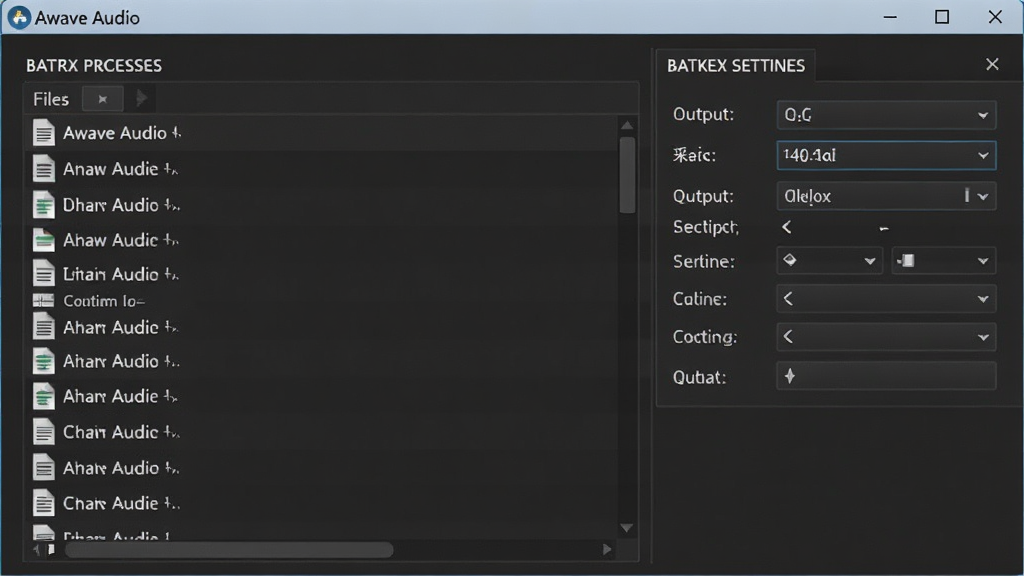This screenshot has height=576, width=1024.
Task: Click the Qubat input field
Action: [x=886, y=376]
